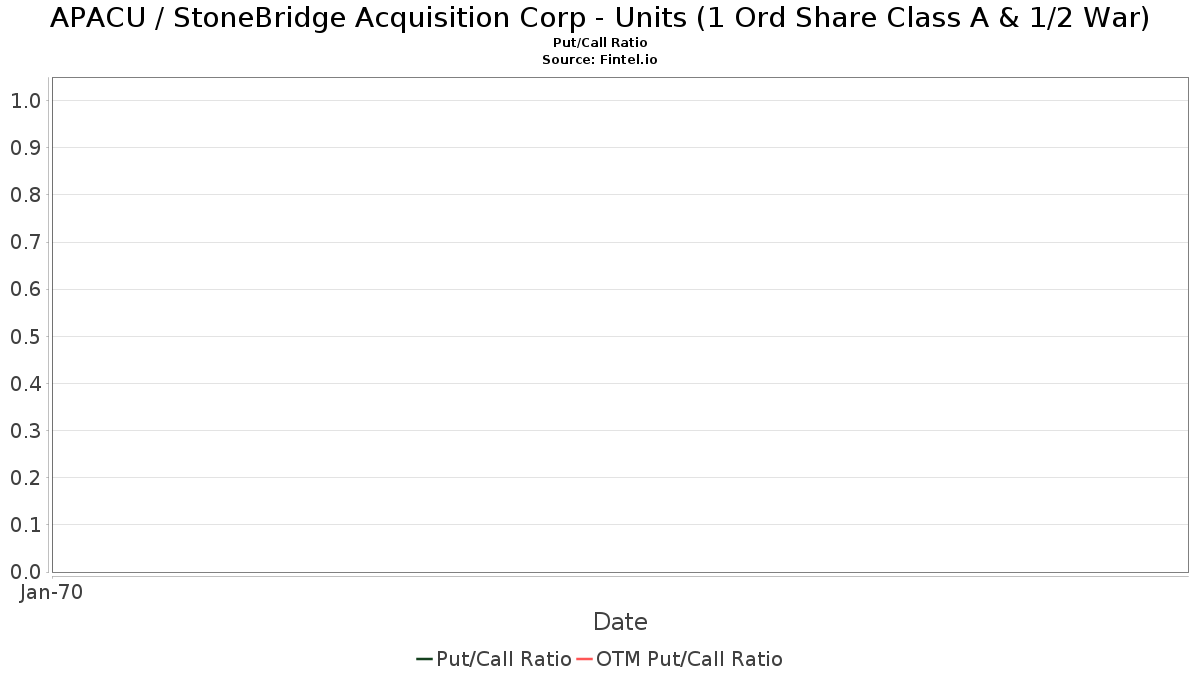
Task: Select the 0.3 y-axis label
Action: tap(25, 431)
